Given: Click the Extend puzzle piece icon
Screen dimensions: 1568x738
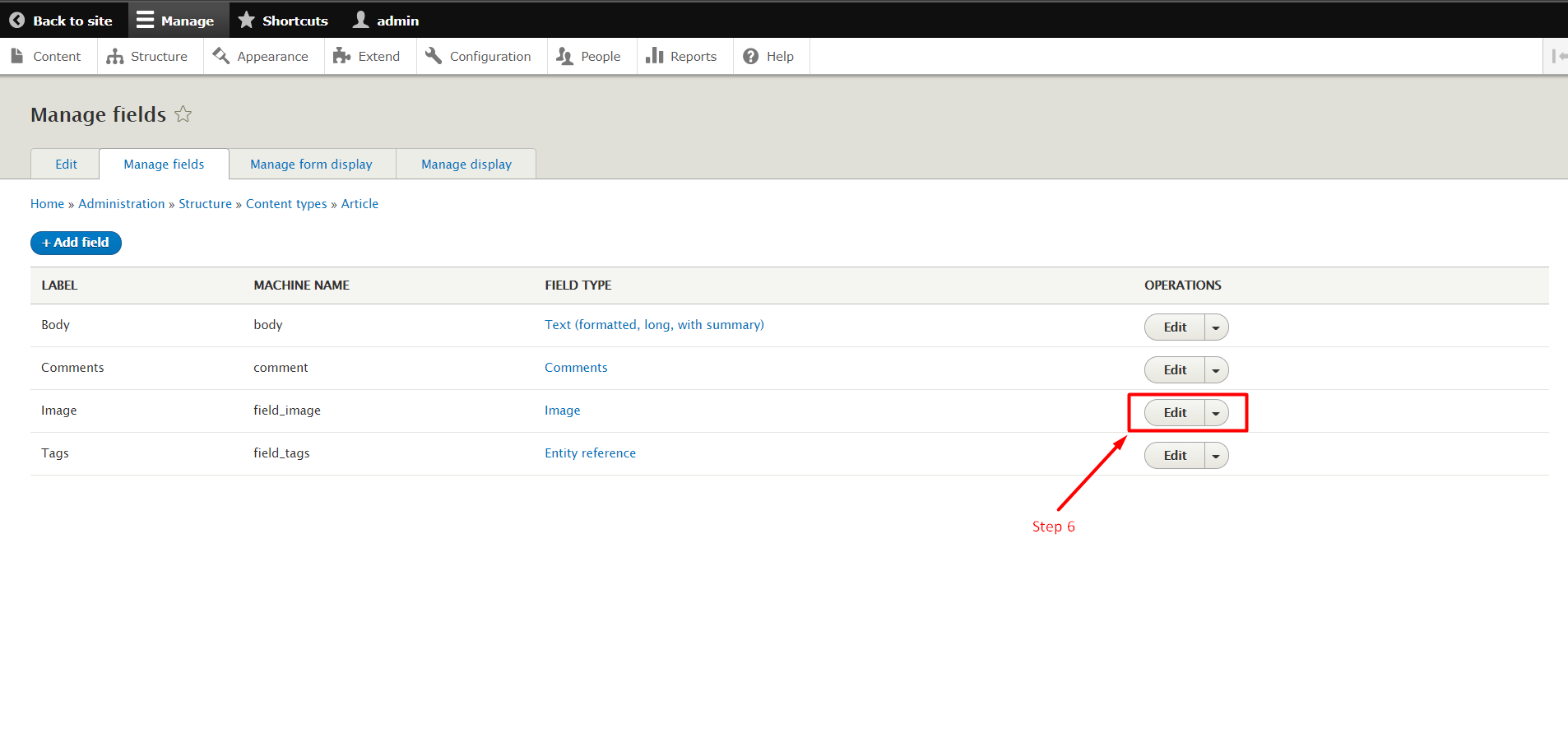Looking at the screenshot, I should pos(342,55).
